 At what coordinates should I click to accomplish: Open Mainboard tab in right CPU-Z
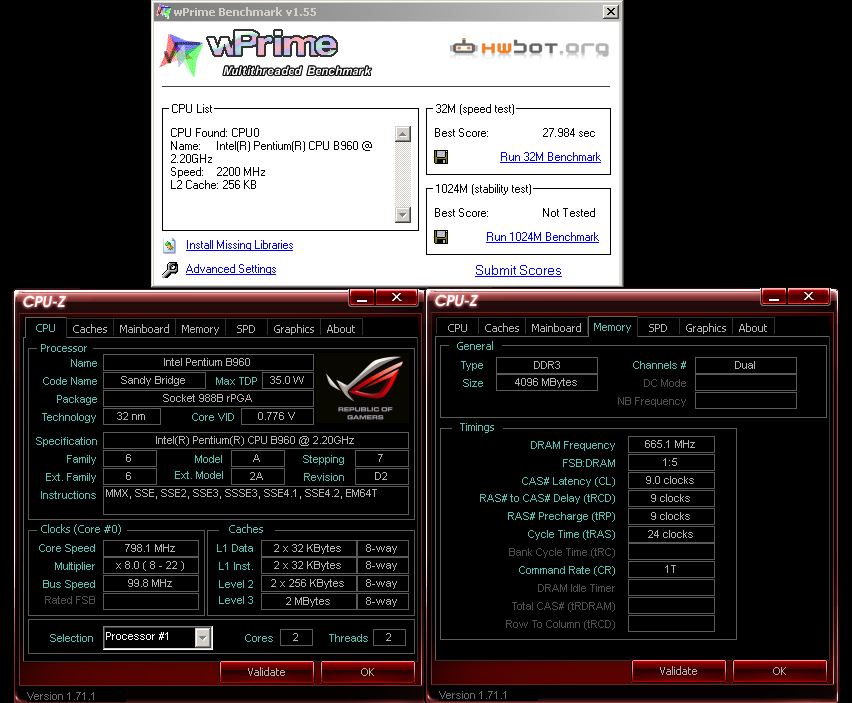coord(556,328)
